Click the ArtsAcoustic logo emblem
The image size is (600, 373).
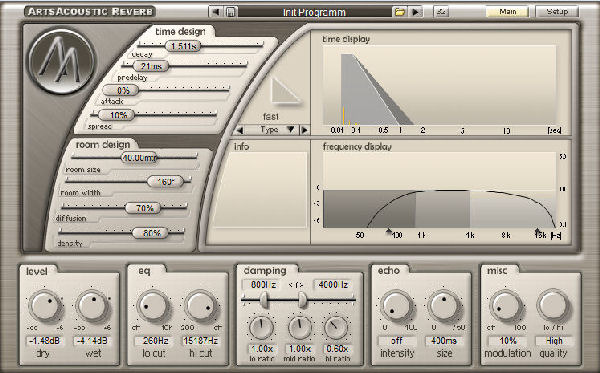[61, 61]
